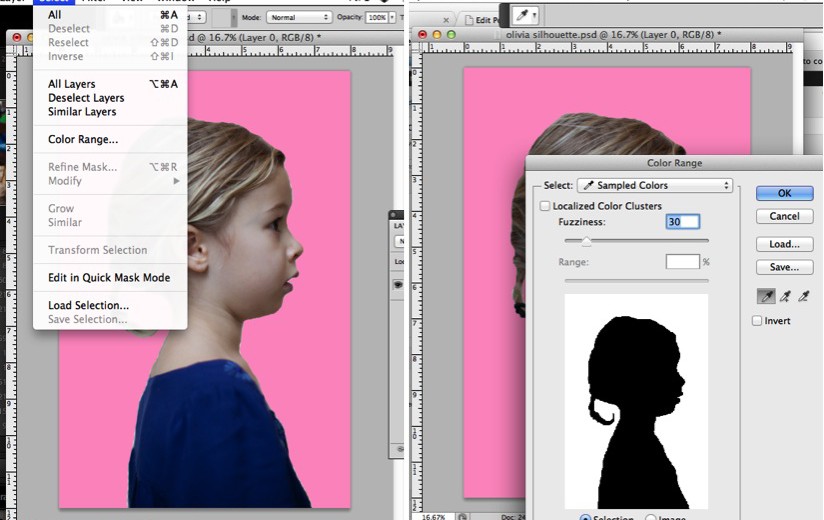824x520 pixels.
Task: Choose Load Selection menu item
Action: pos(88,305)
